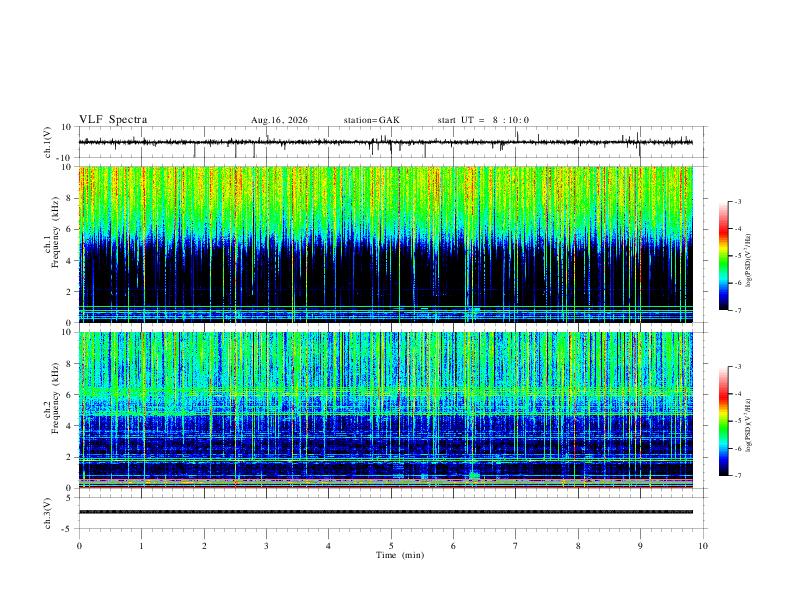Click the station=GAK label
This screenshot has height=612, width=792.
372,120
